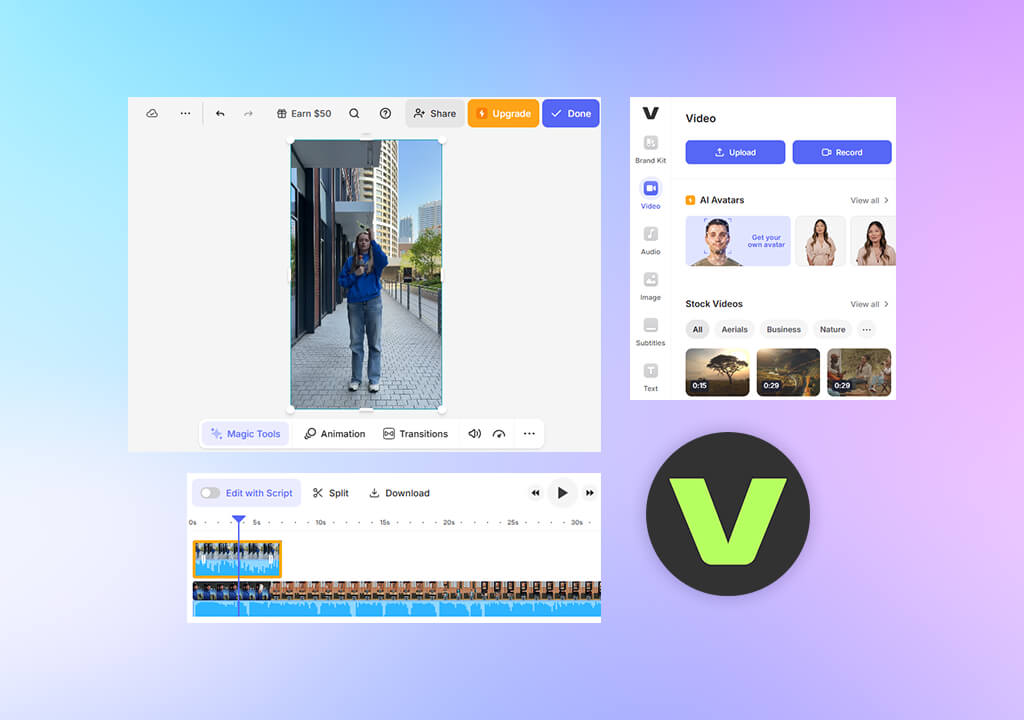Click the Upload button
This screenshot has height=720, width=1024.
735,152
